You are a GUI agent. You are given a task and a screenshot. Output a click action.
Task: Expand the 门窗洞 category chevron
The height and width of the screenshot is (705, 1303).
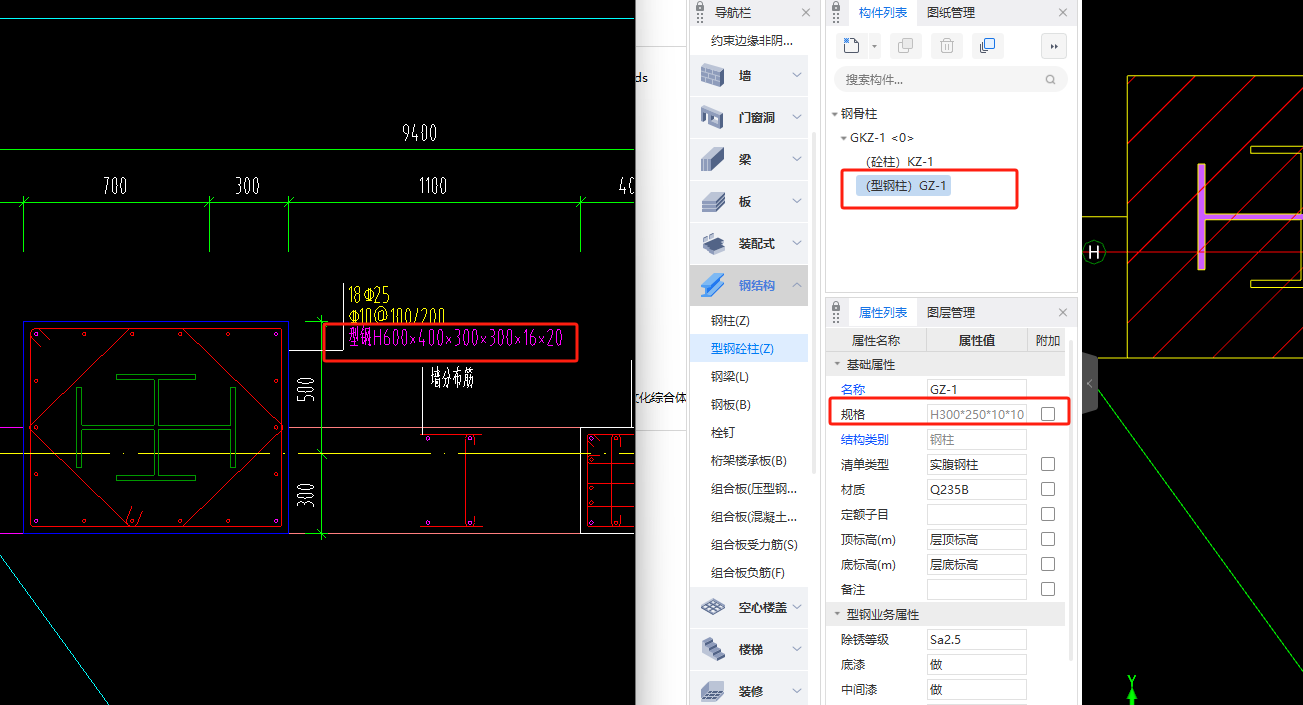pyautogui.click(x=797, y=117)
